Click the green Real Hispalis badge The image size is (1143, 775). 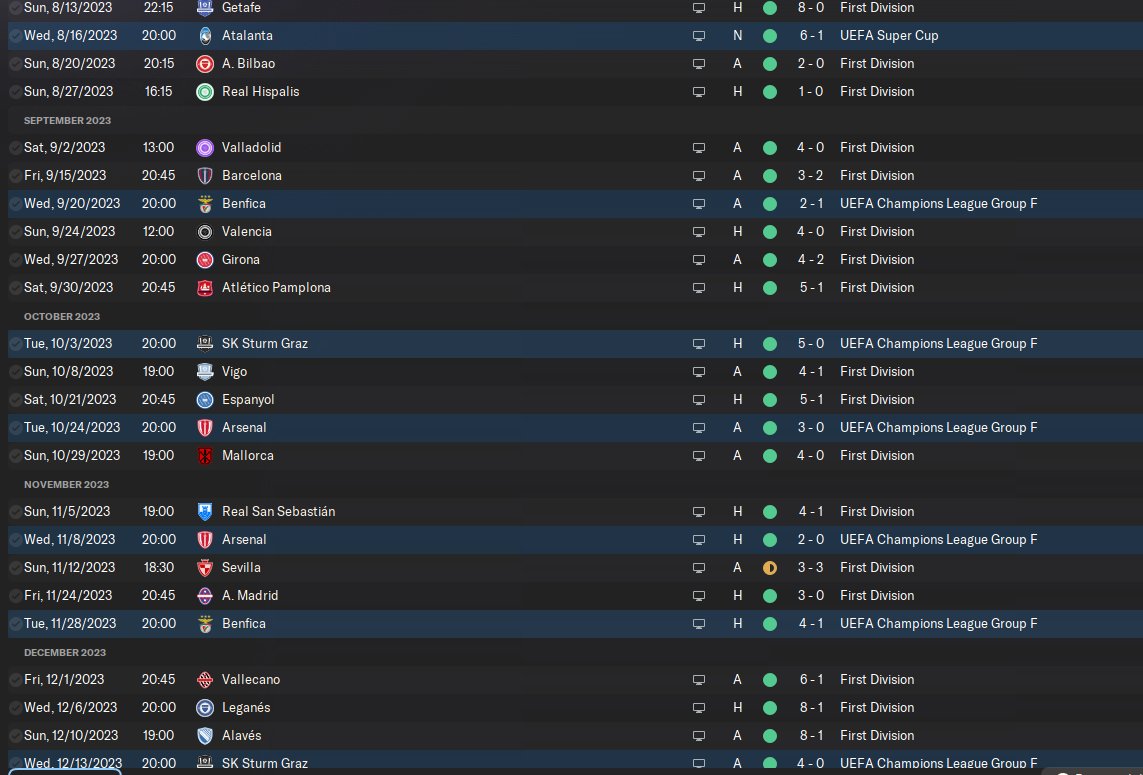(x=205, y=91)
